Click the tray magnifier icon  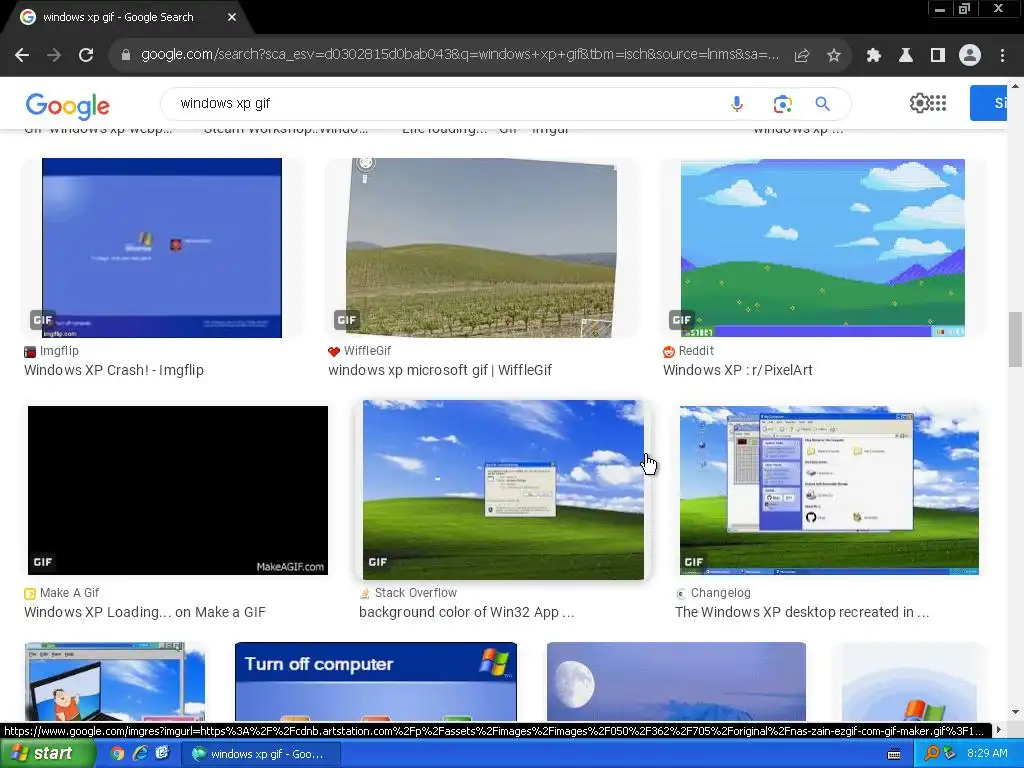coord(931,754)
